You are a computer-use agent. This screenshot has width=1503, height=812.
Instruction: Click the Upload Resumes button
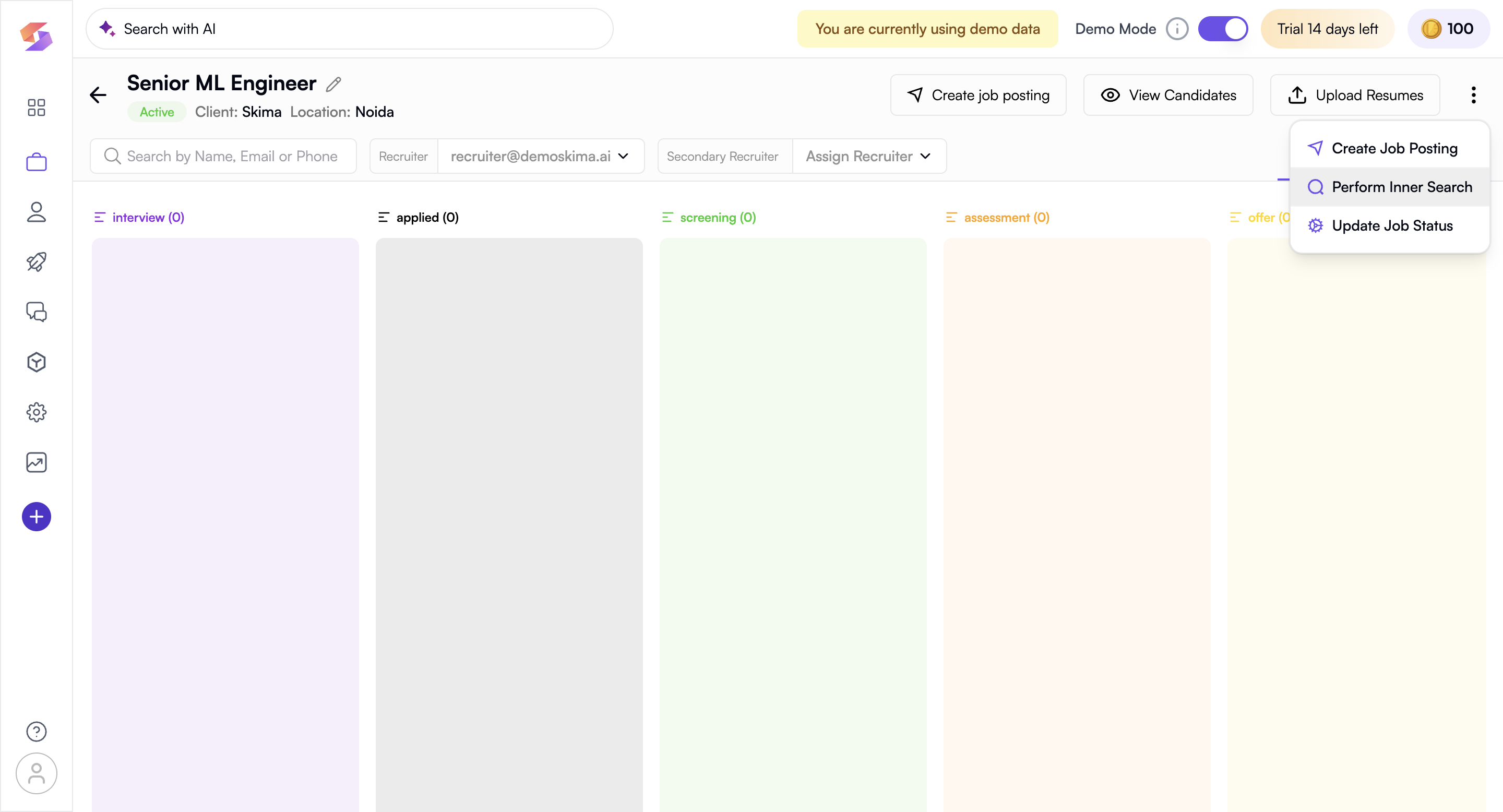(1355, 95)
